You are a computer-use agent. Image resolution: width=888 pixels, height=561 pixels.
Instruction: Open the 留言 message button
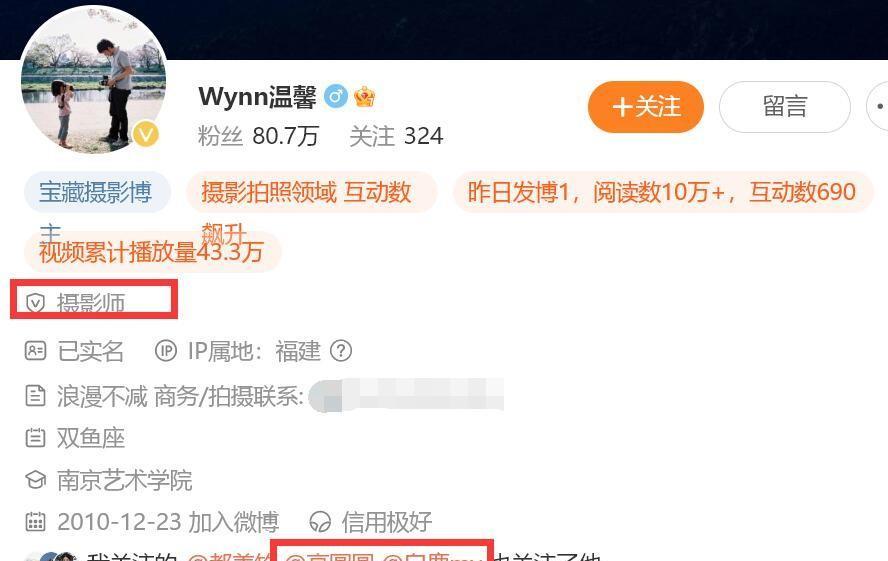[784, 106]
